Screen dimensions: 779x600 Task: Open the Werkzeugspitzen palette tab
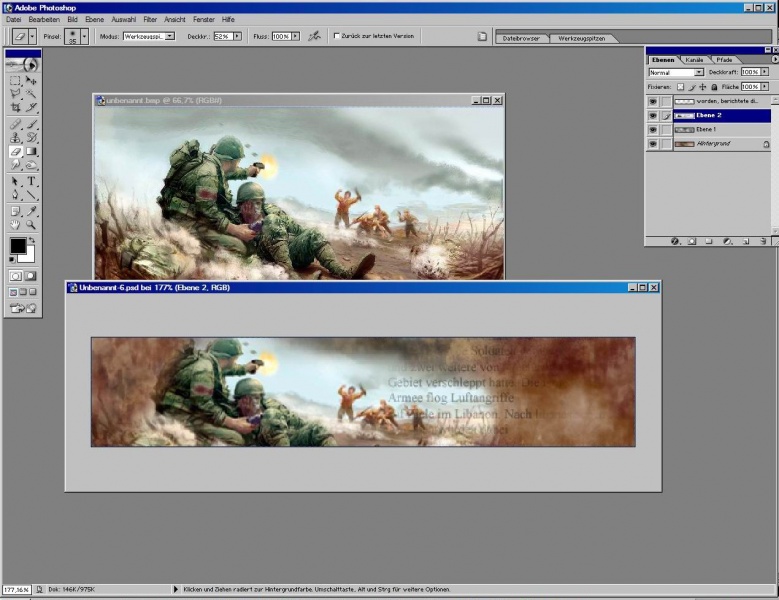tap(579, 38)
